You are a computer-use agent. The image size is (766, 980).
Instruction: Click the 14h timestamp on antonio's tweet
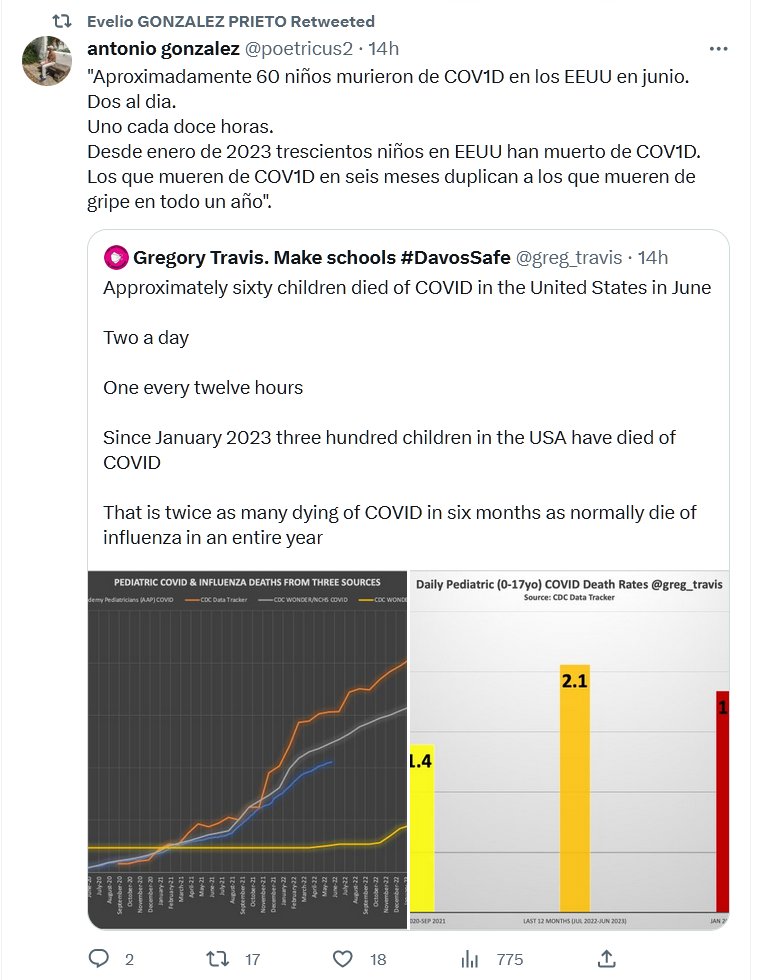384,48
